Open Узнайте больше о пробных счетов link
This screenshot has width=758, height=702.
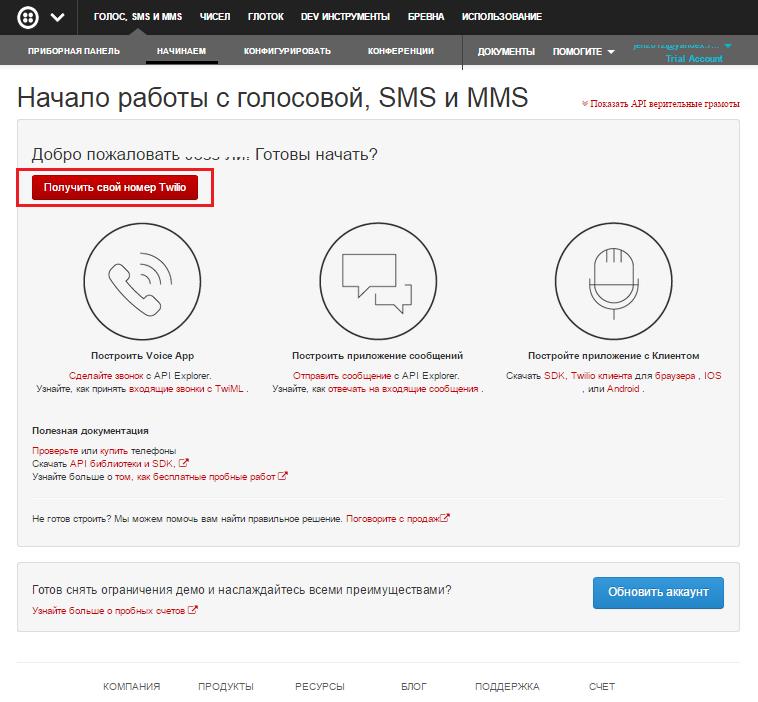point(109,610)
